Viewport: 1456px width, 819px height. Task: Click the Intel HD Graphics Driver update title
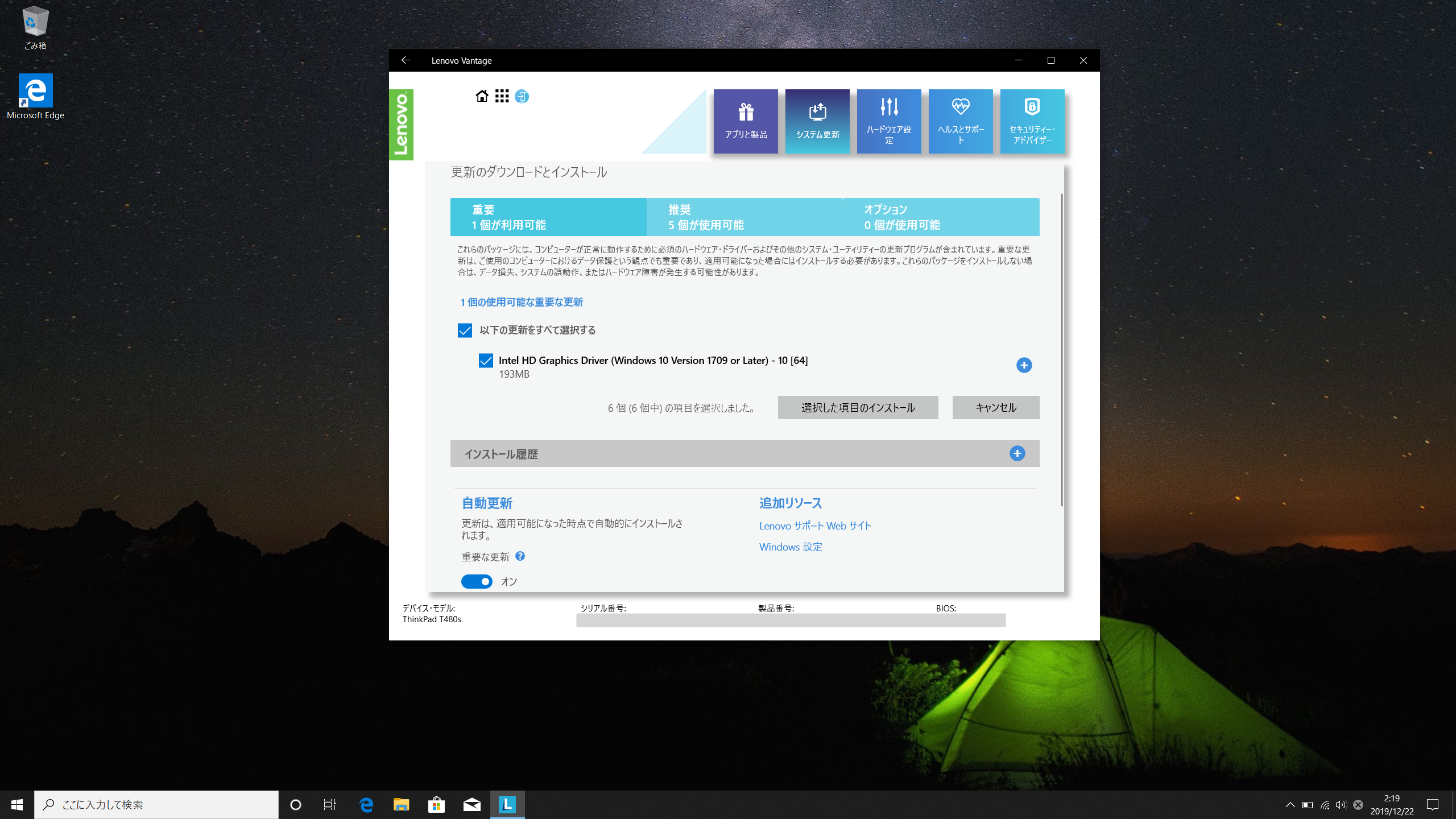click(653, 360)
